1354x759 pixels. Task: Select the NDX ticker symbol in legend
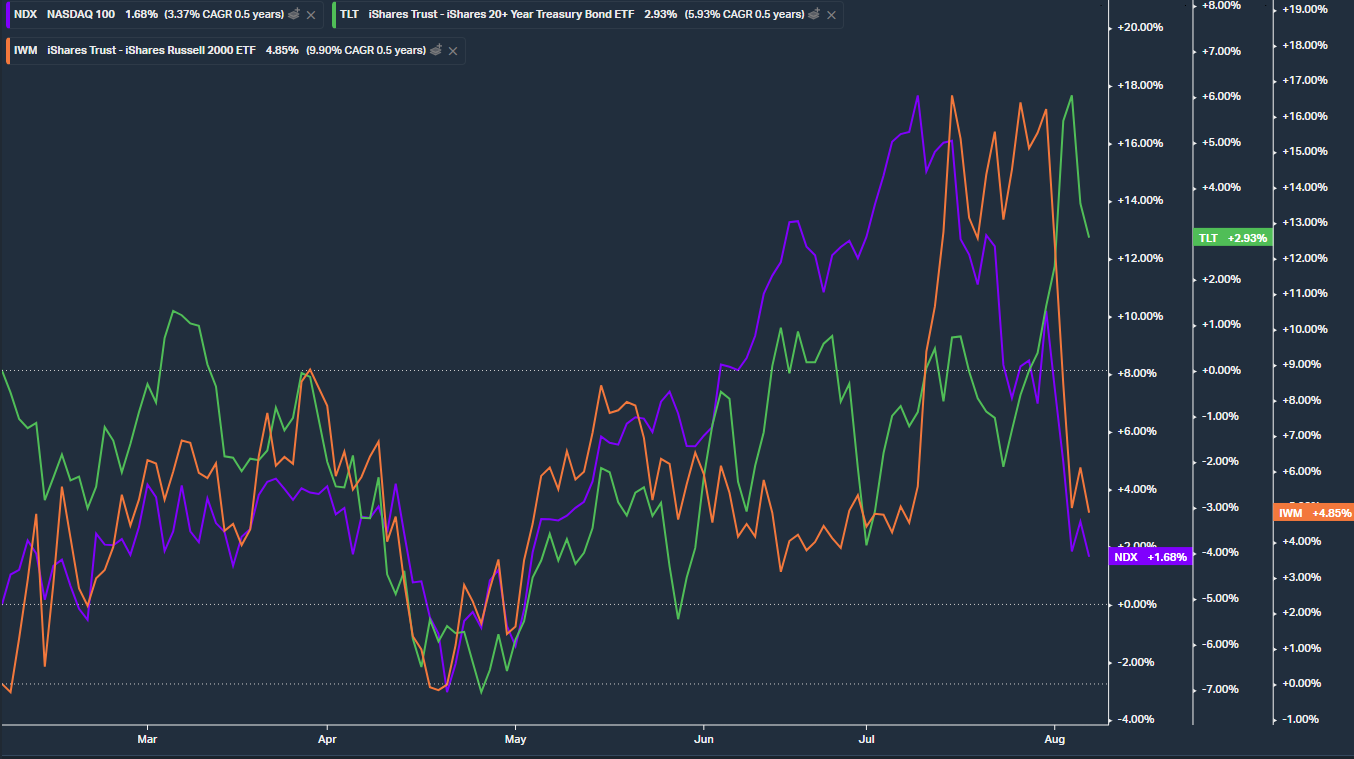tap(26, 15)
